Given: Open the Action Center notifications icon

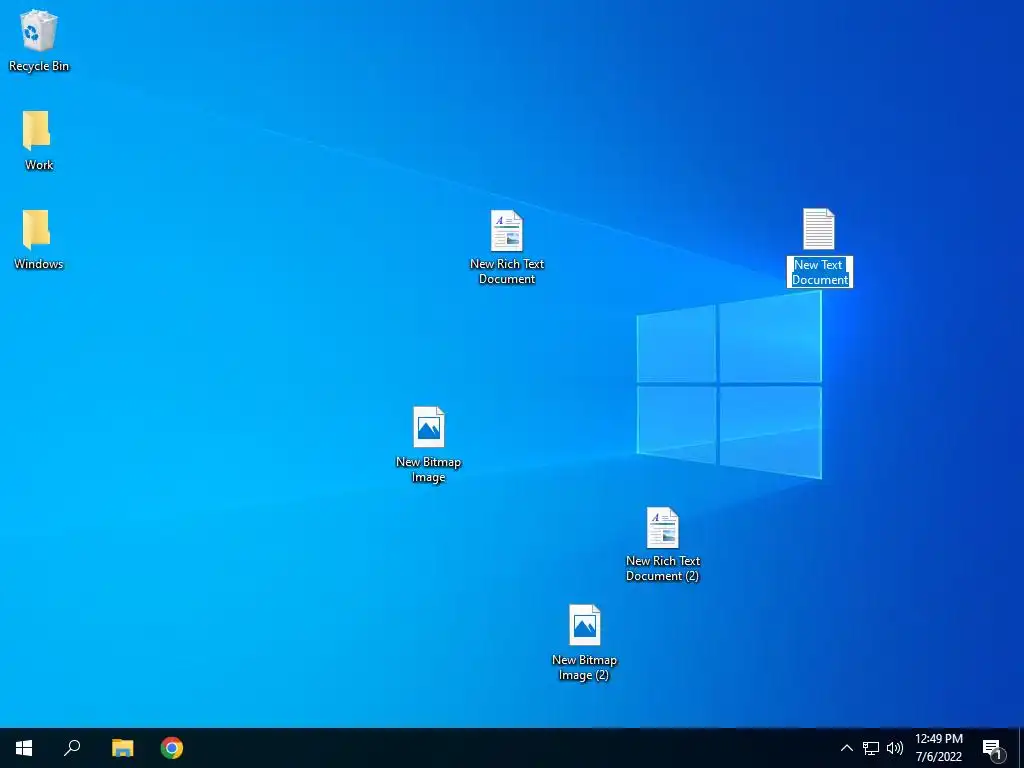Looking at the screenshot, I should [993, 748].
